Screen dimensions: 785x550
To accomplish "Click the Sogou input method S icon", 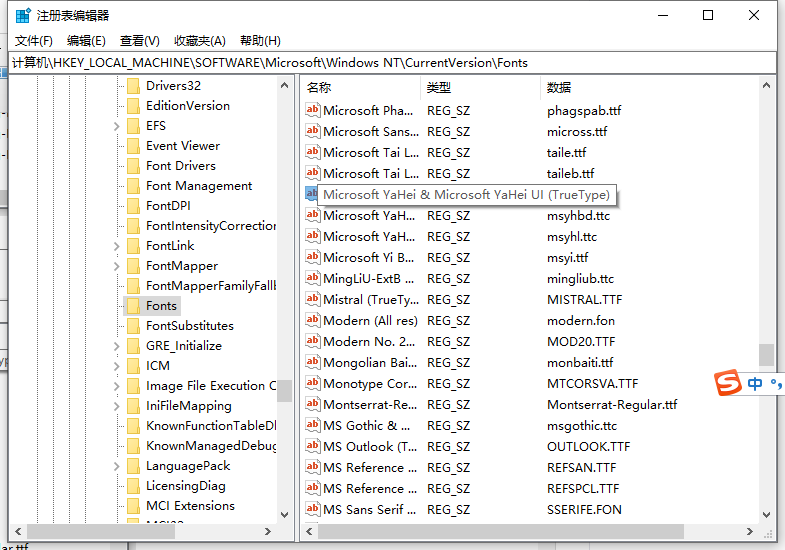I will click(729, 383).
